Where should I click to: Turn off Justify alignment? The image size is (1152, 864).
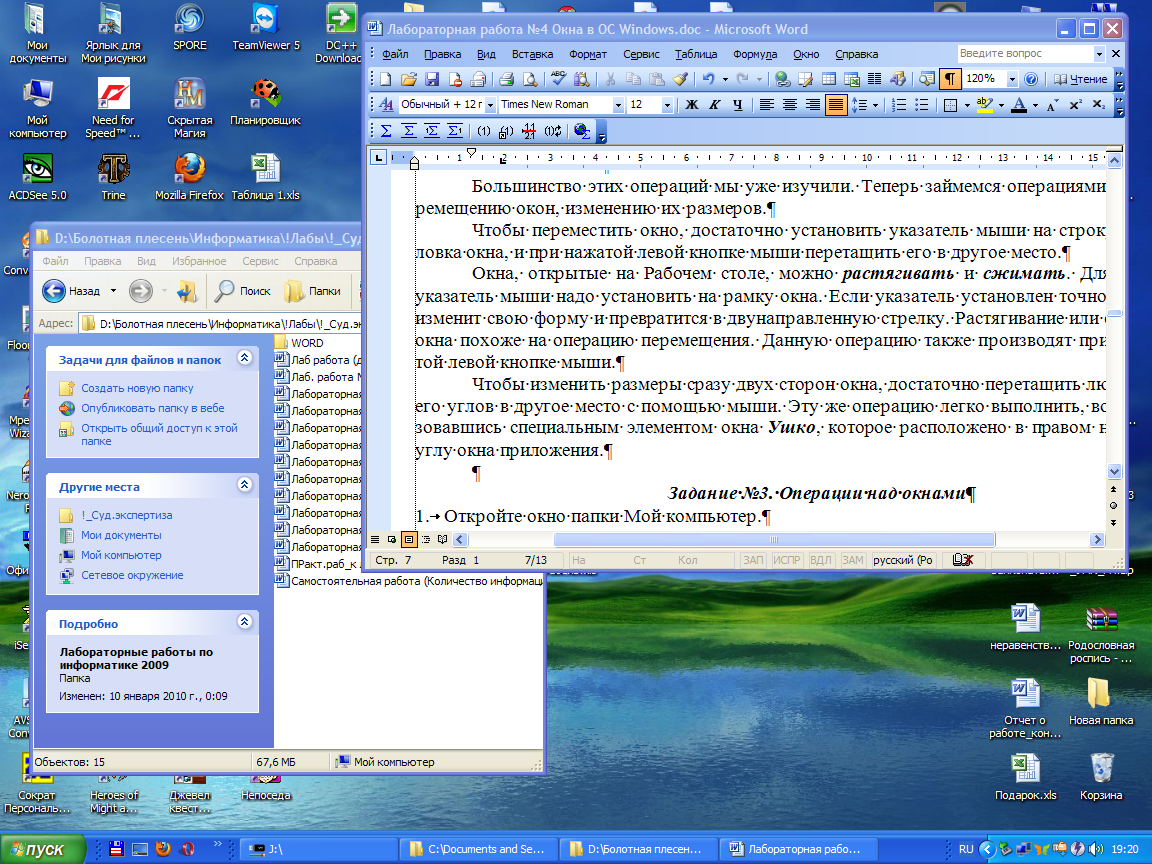tap(835, 105)
